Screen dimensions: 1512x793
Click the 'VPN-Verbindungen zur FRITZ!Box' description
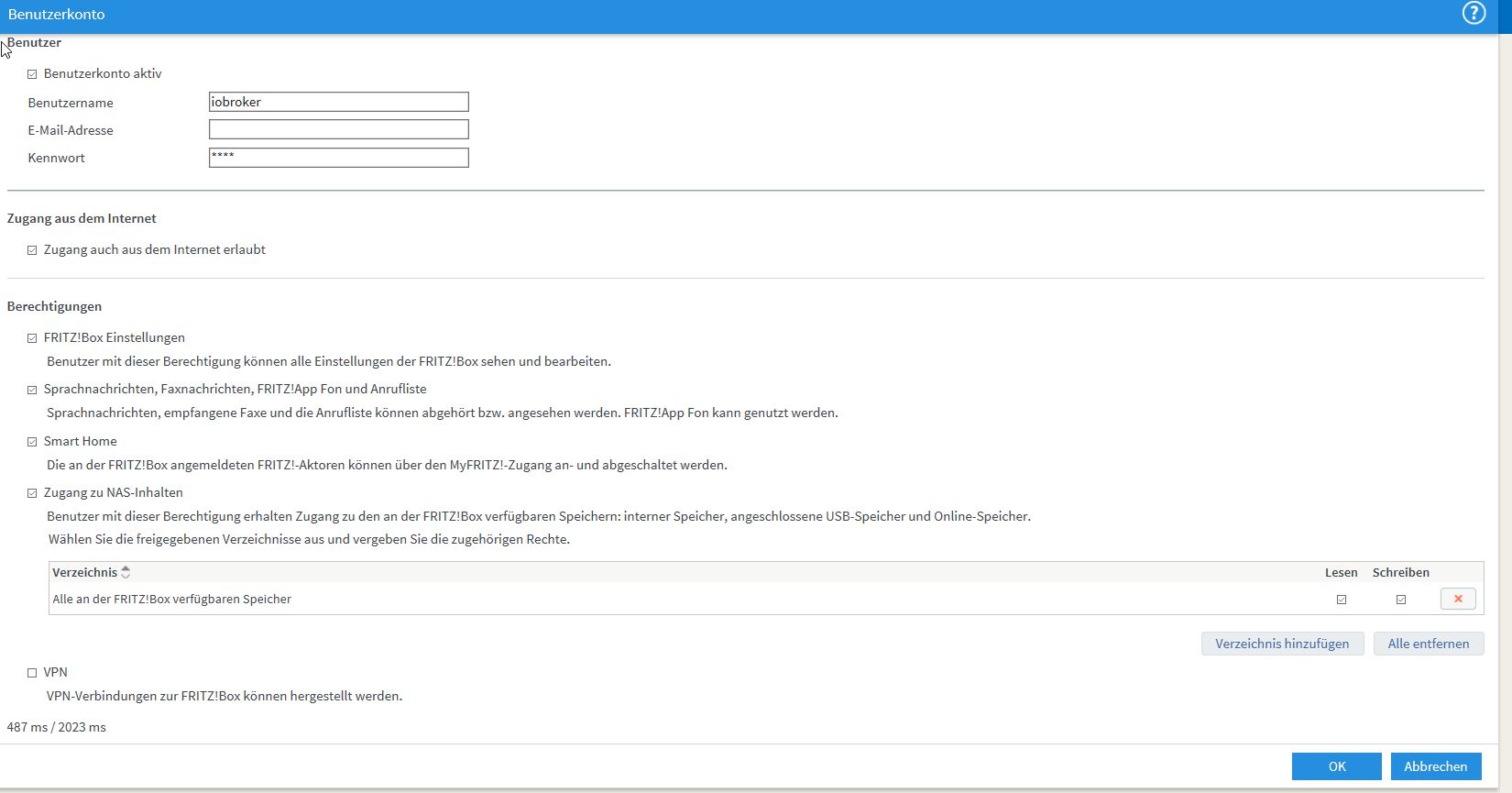(225, 696)
